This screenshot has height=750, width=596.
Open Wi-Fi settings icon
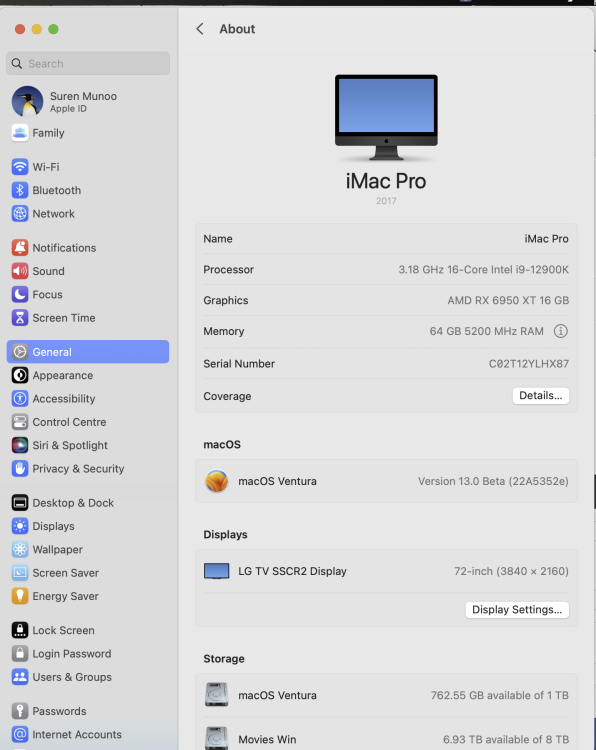pos(20,166)
